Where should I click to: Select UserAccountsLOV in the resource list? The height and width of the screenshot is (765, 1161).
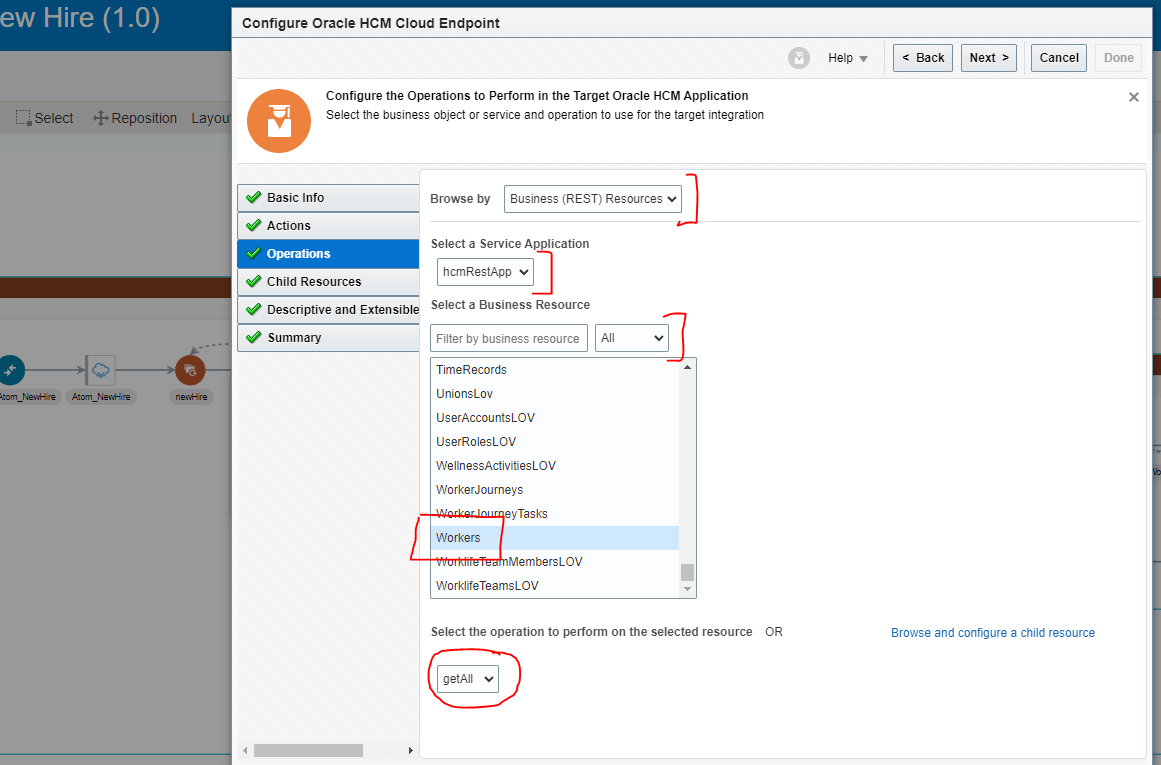555,418
